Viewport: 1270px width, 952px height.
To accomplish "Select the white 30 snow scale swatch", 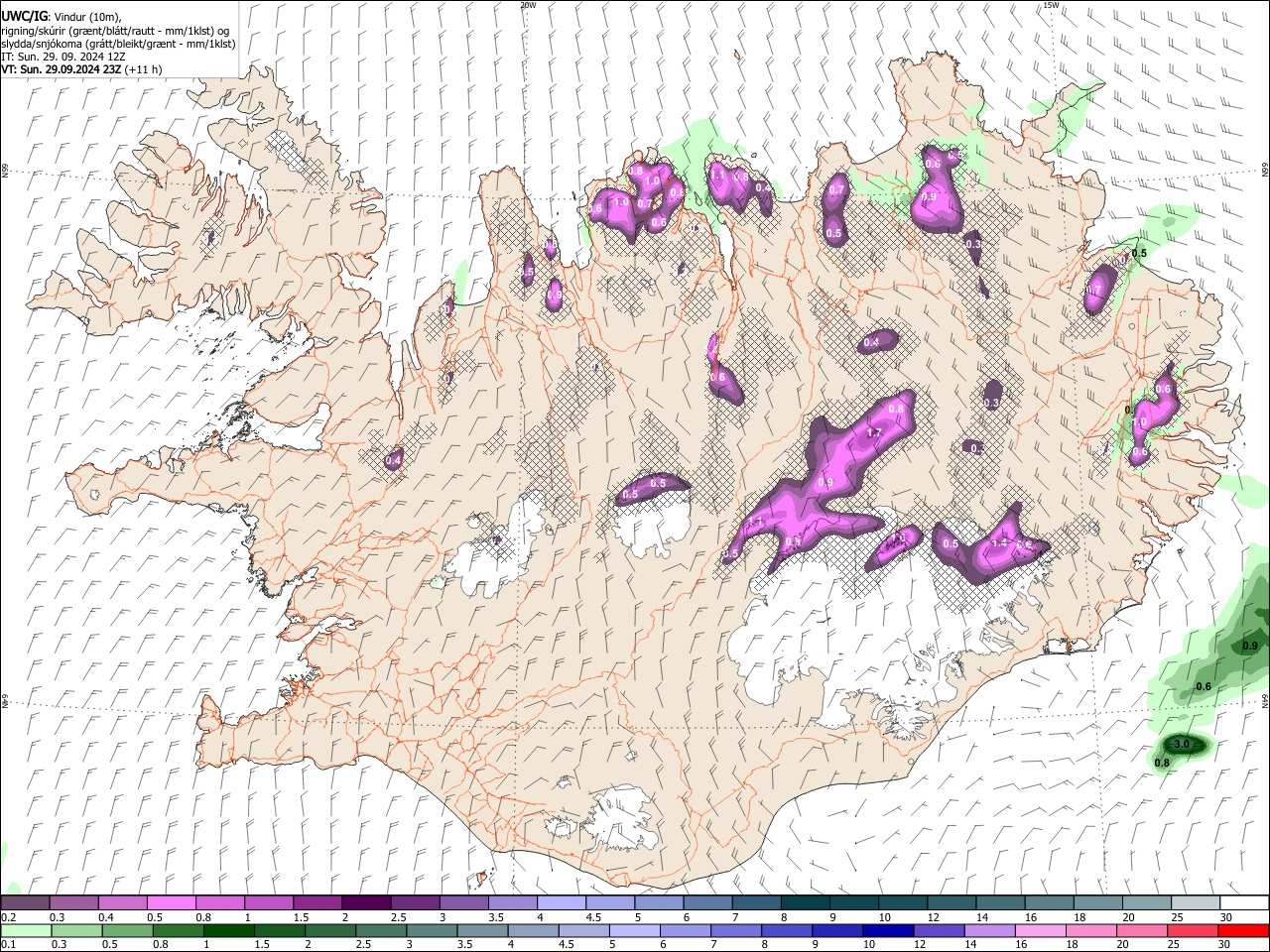I will pyautogui.click(x=1244, y=903).
